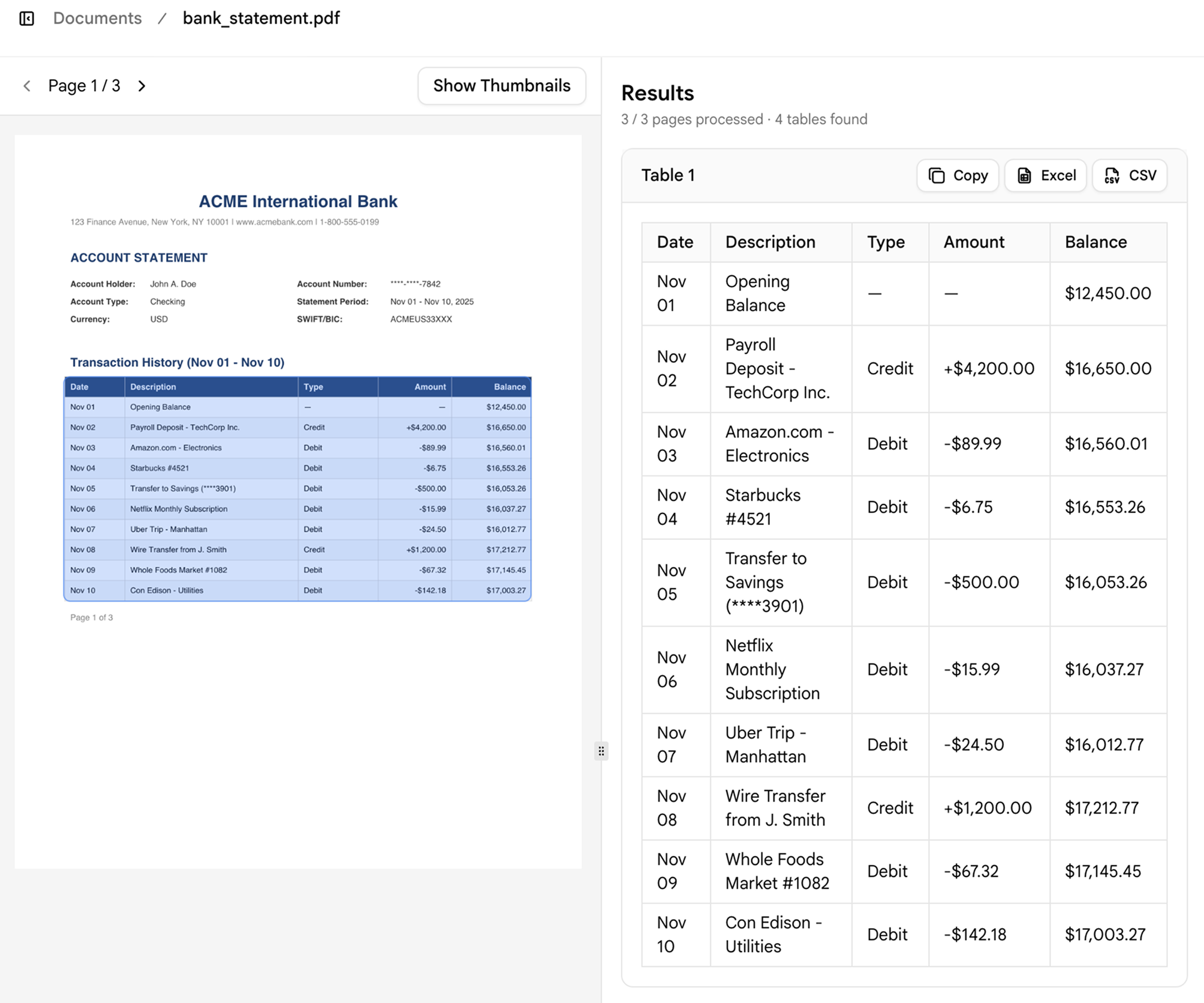
Task: Click the Payroll Deposit description cell
Action: (x=777, y=368)
